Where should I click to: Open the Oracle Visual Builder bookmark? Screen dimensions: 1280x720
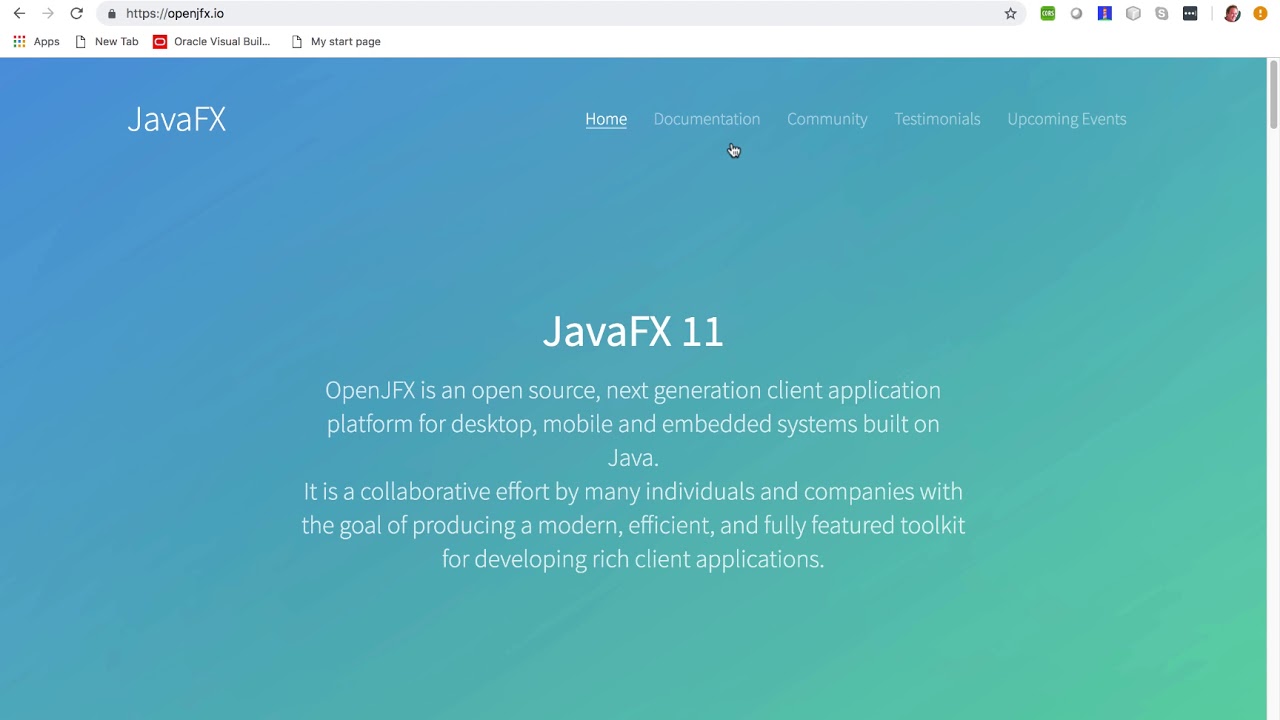click(212, 41)
